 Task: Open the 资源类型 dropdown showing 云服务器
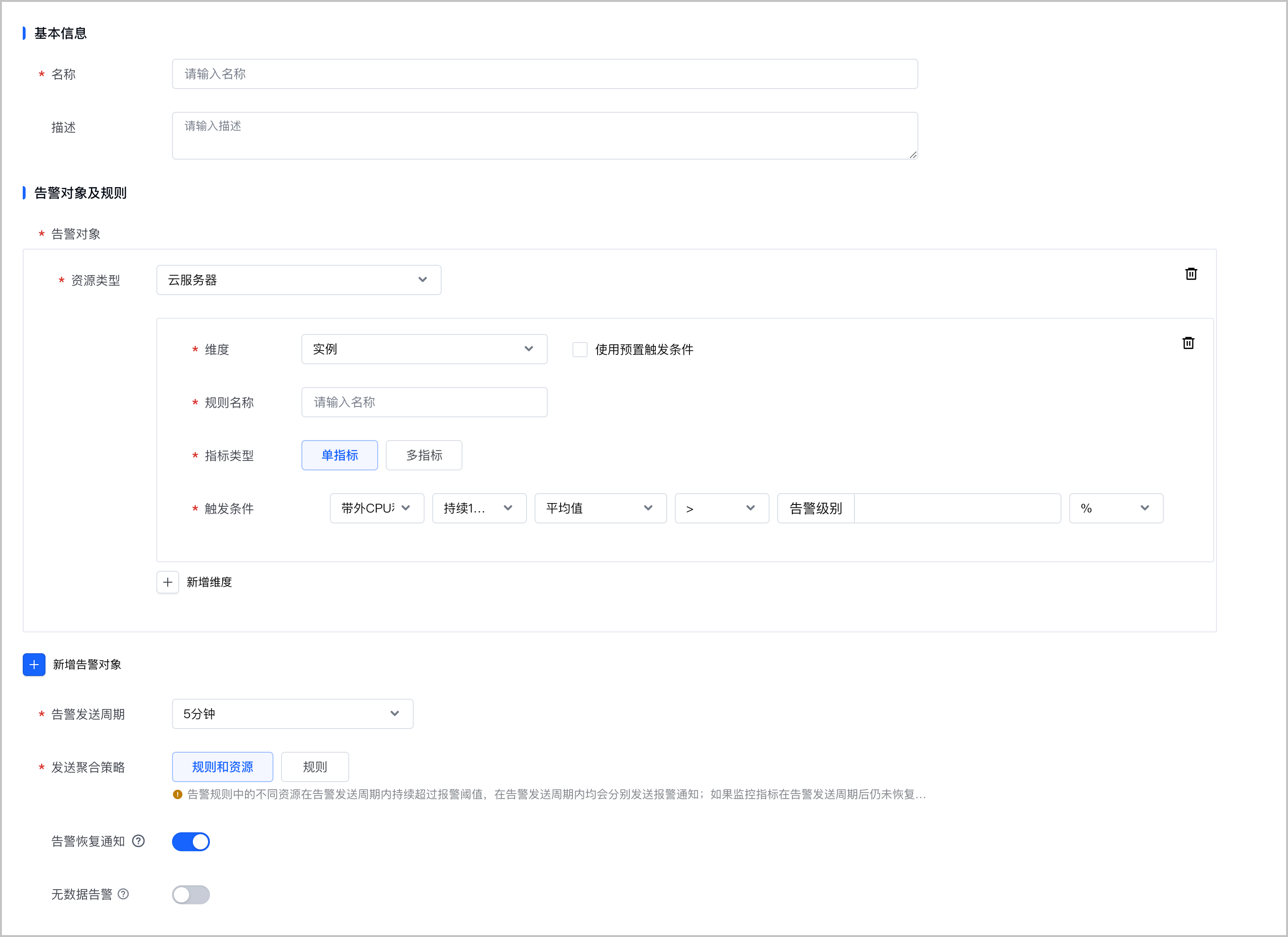tap(299, 280)
